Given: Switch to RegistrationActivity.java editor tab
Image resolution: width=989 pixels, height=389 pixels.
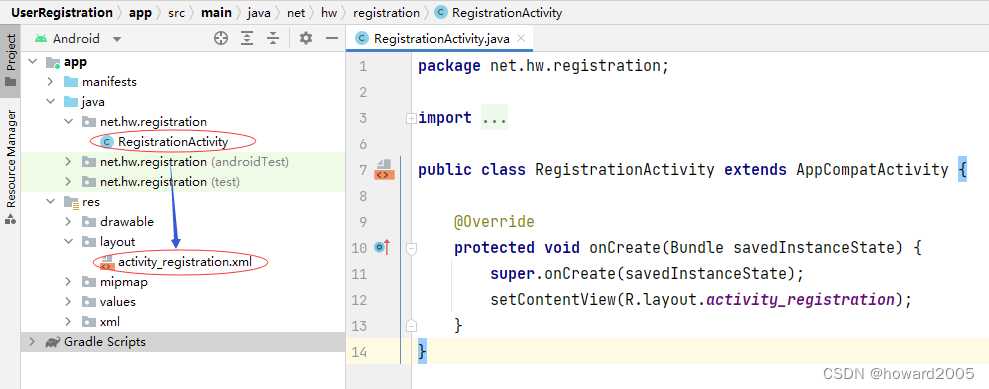Looking at the screenshot, I should [441, 38].
